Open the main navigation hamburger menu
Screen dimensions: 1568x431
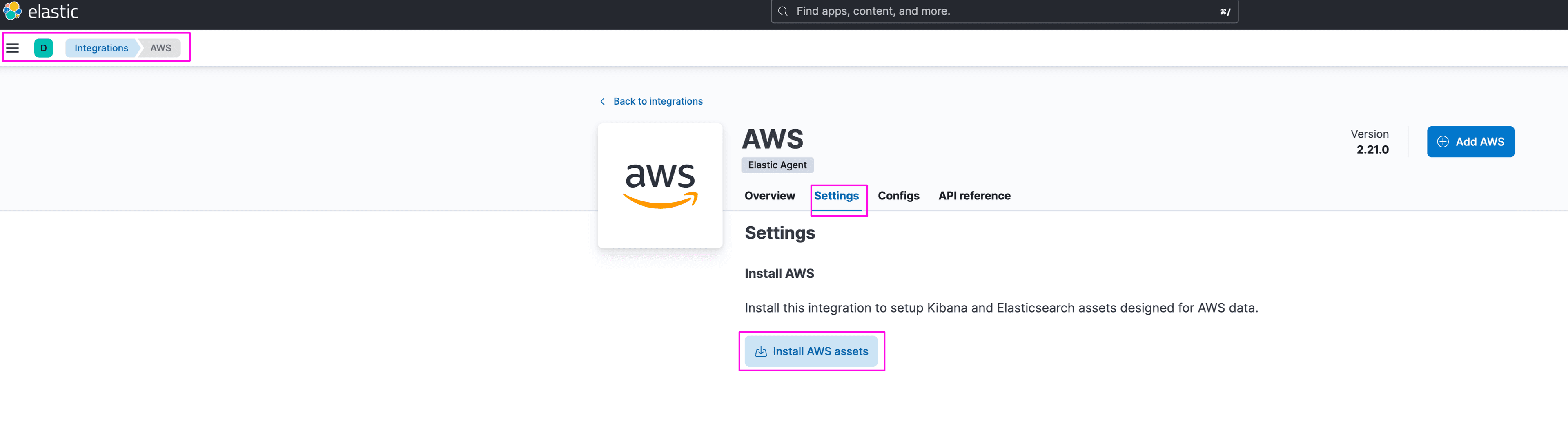click(13, 47)
